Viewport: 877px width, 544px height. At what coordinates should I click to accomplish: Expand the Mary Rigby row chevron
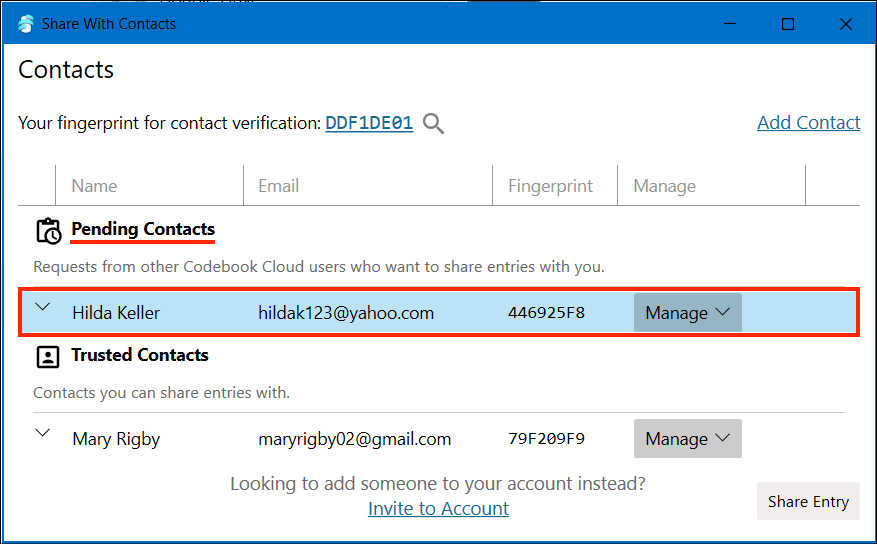click(x=43, y=433)
